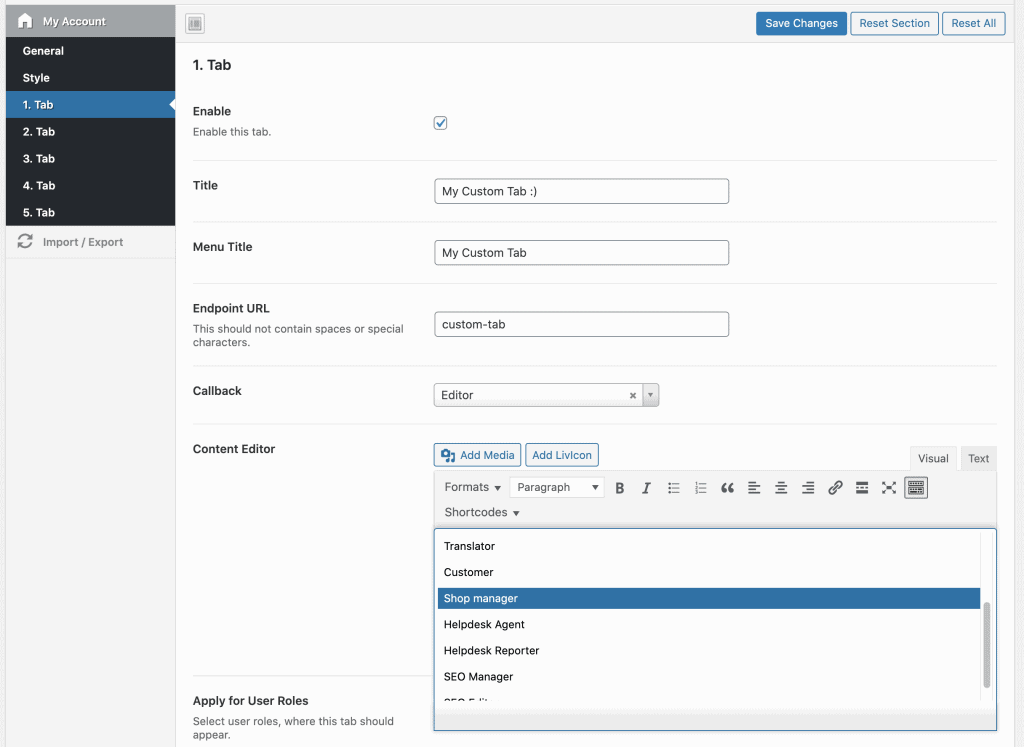Click Reset Section button
The width and height of the screenshot is (1024, 747).
(894, 24)
